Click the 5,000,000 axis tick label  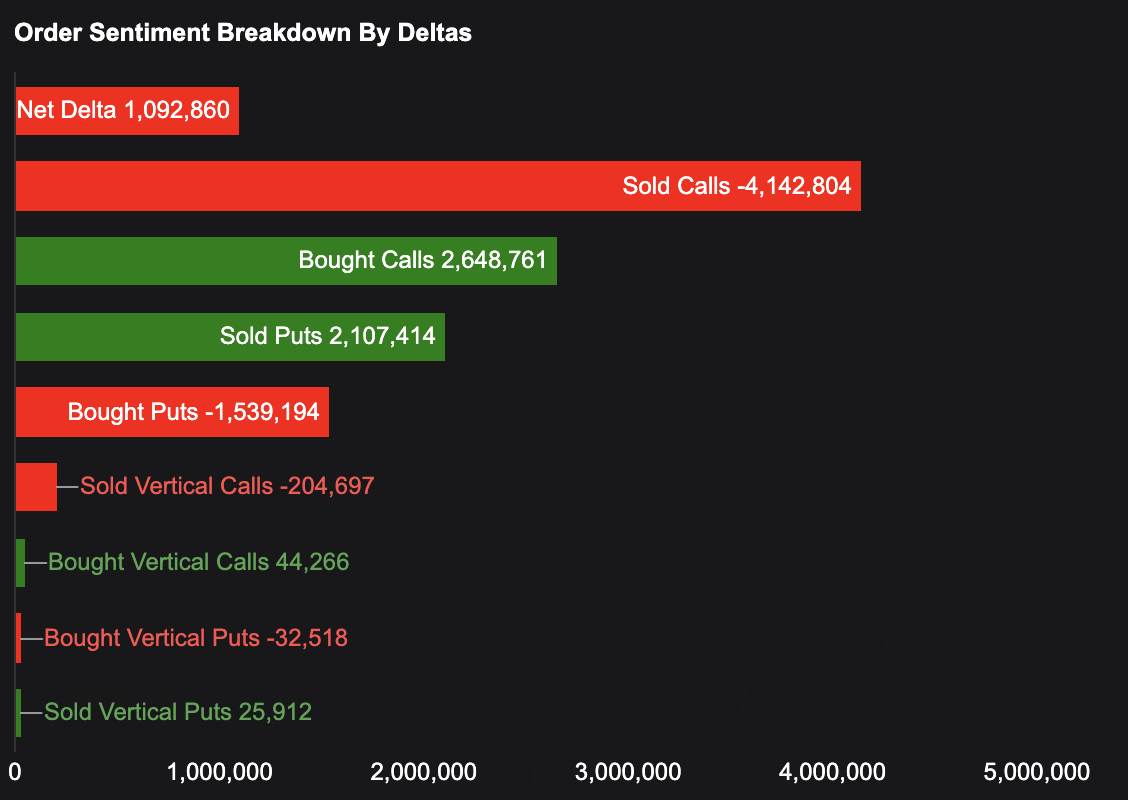(x=1036, y=771)
